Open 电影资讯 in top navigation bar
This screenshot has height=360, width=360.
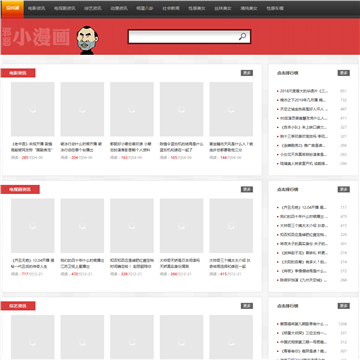click(x=37, y=8)
